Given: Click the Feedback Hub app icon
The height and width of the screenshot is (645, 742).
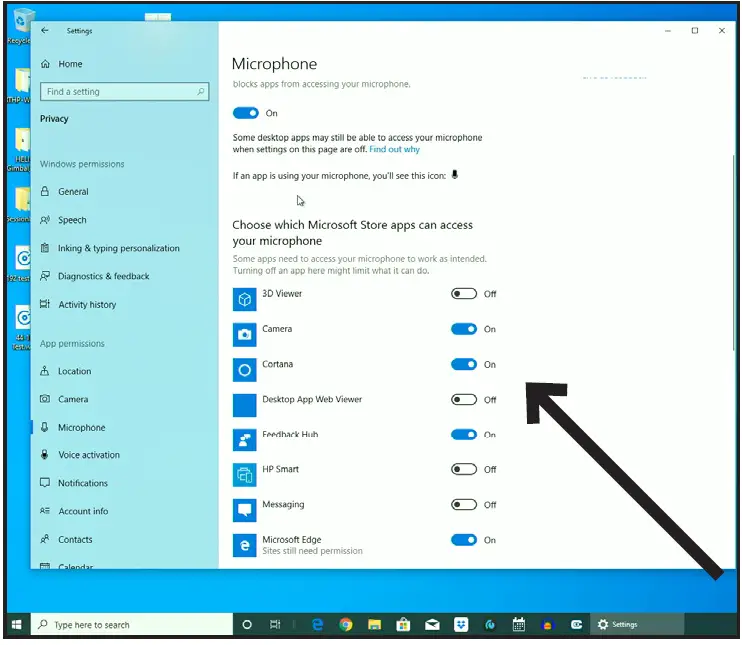Looking at the screenshot, I should 244,440.
